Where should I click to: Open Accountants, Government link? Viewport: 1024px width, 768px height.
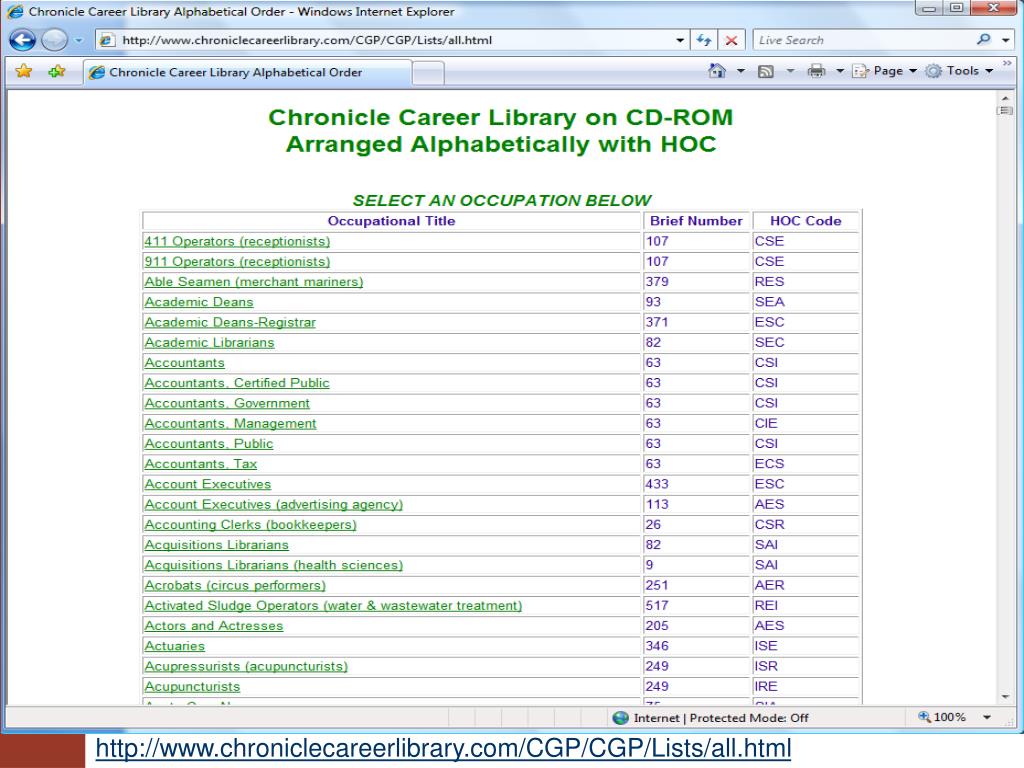pyautogui.click(x=227, y=403)
